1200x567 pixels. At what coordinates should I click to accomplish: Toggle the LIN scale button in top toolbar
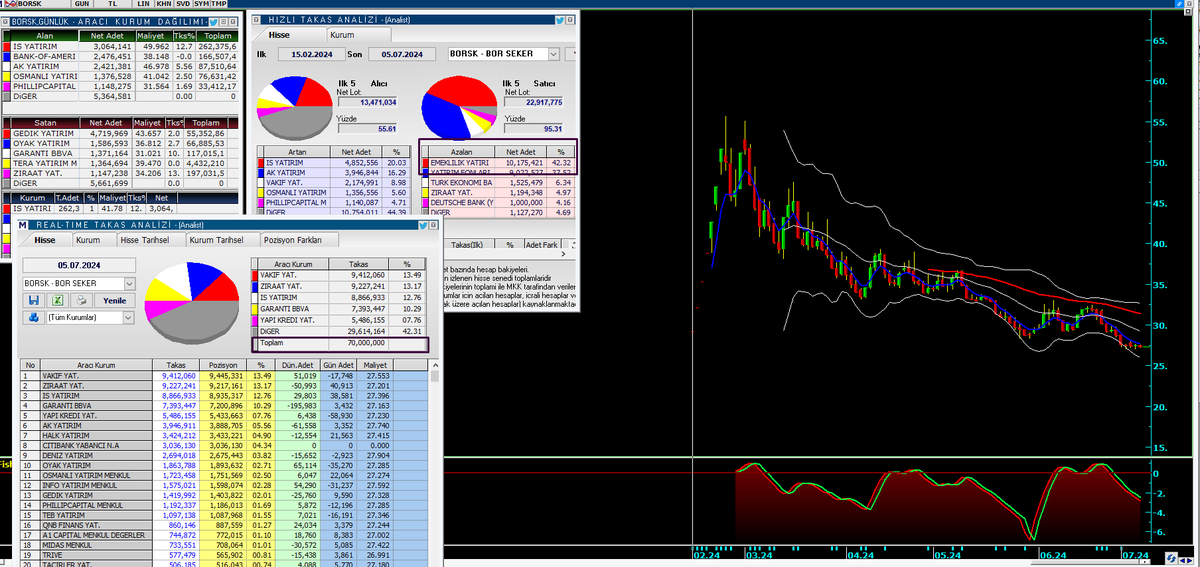click(144, 5)
